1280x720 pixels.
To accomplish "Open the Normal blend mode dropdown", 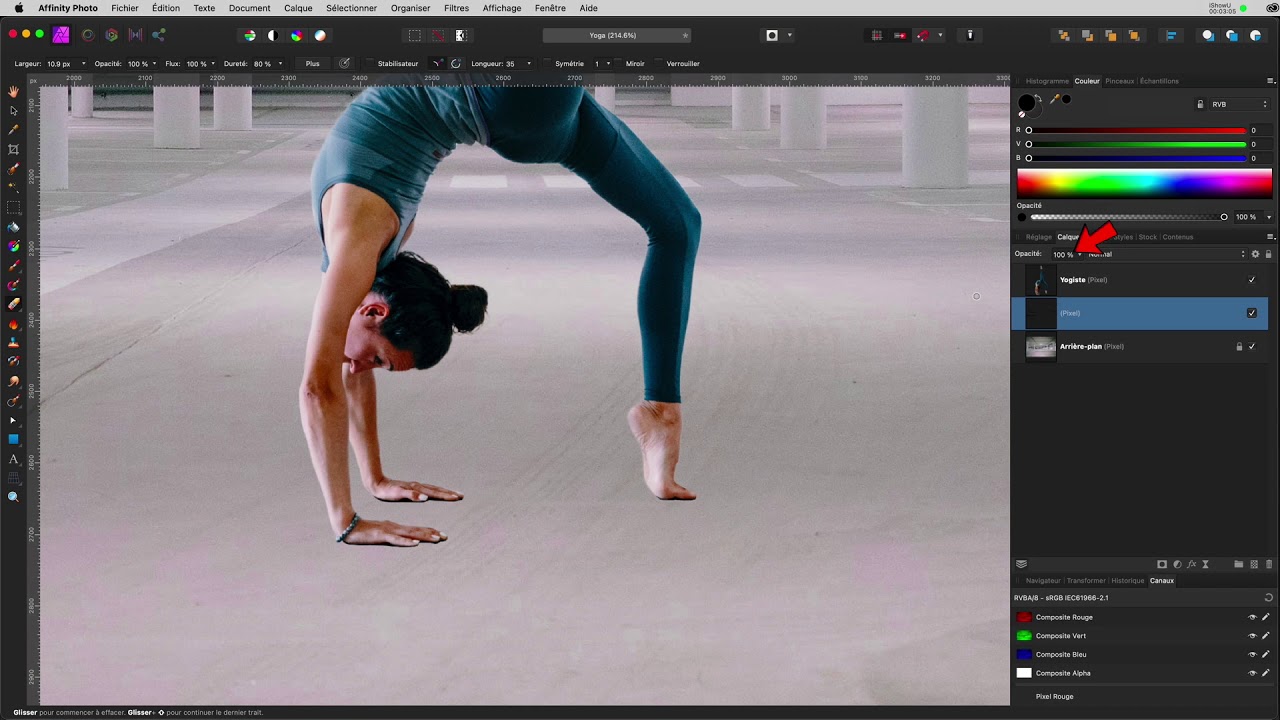I will click(x=1167, y=254).
